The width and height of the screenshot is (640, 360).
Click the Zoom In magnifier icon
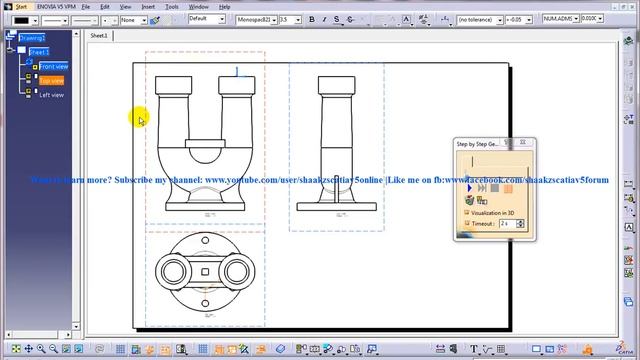click(41, 349)
